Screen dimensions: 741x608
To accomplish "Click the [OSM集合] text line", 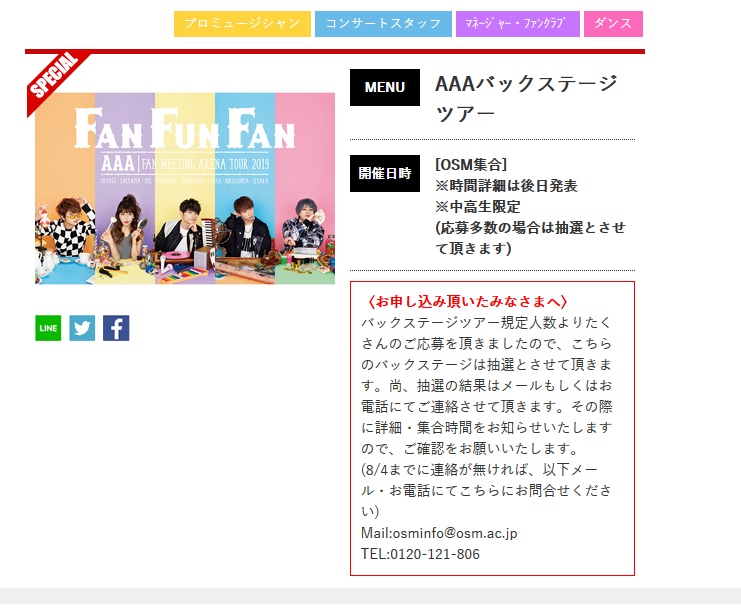I will tap(471, 165).
